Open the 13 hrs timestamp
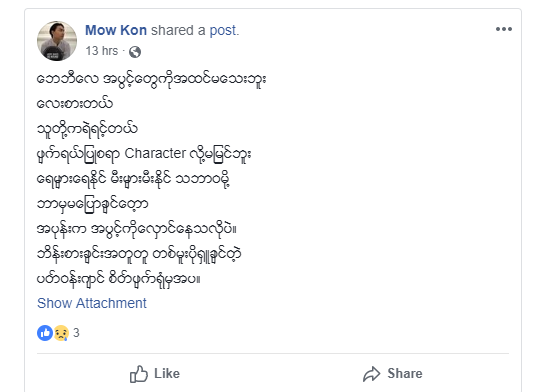The image size is (534, 392). 101,51
